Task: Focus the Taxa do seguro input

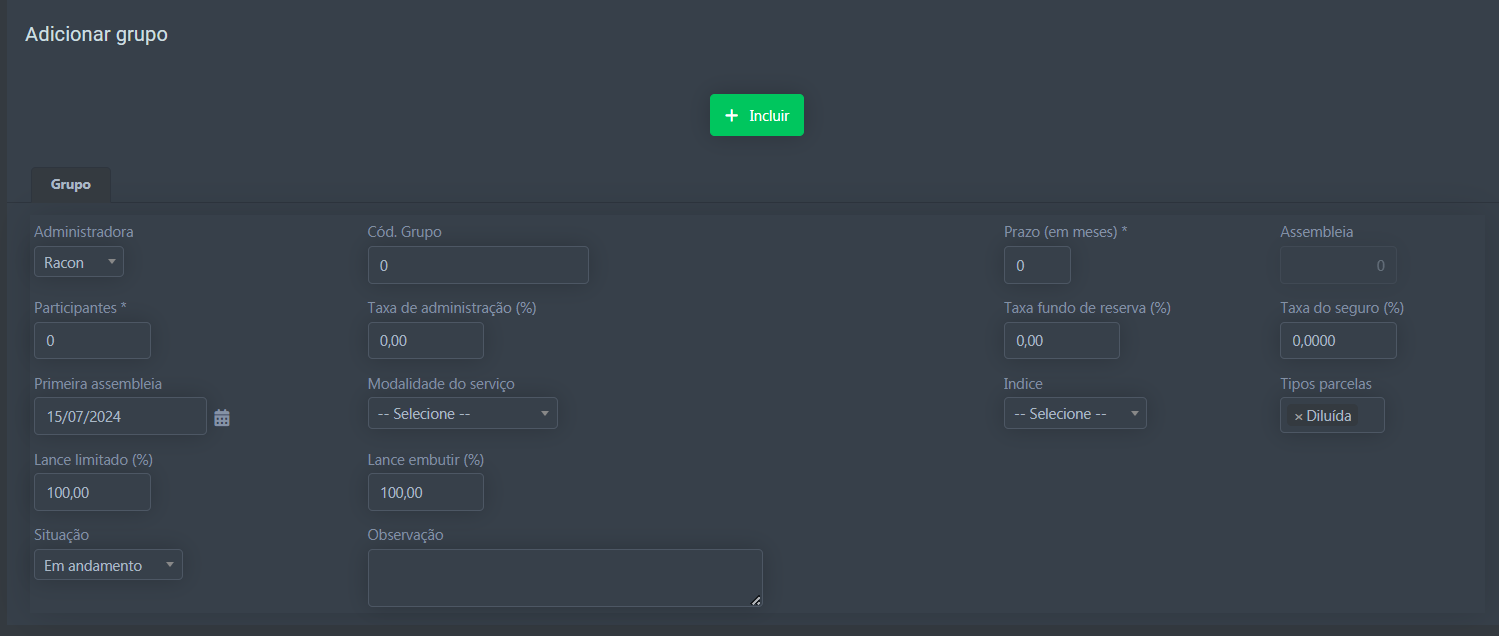Action: coord(1337,341)
